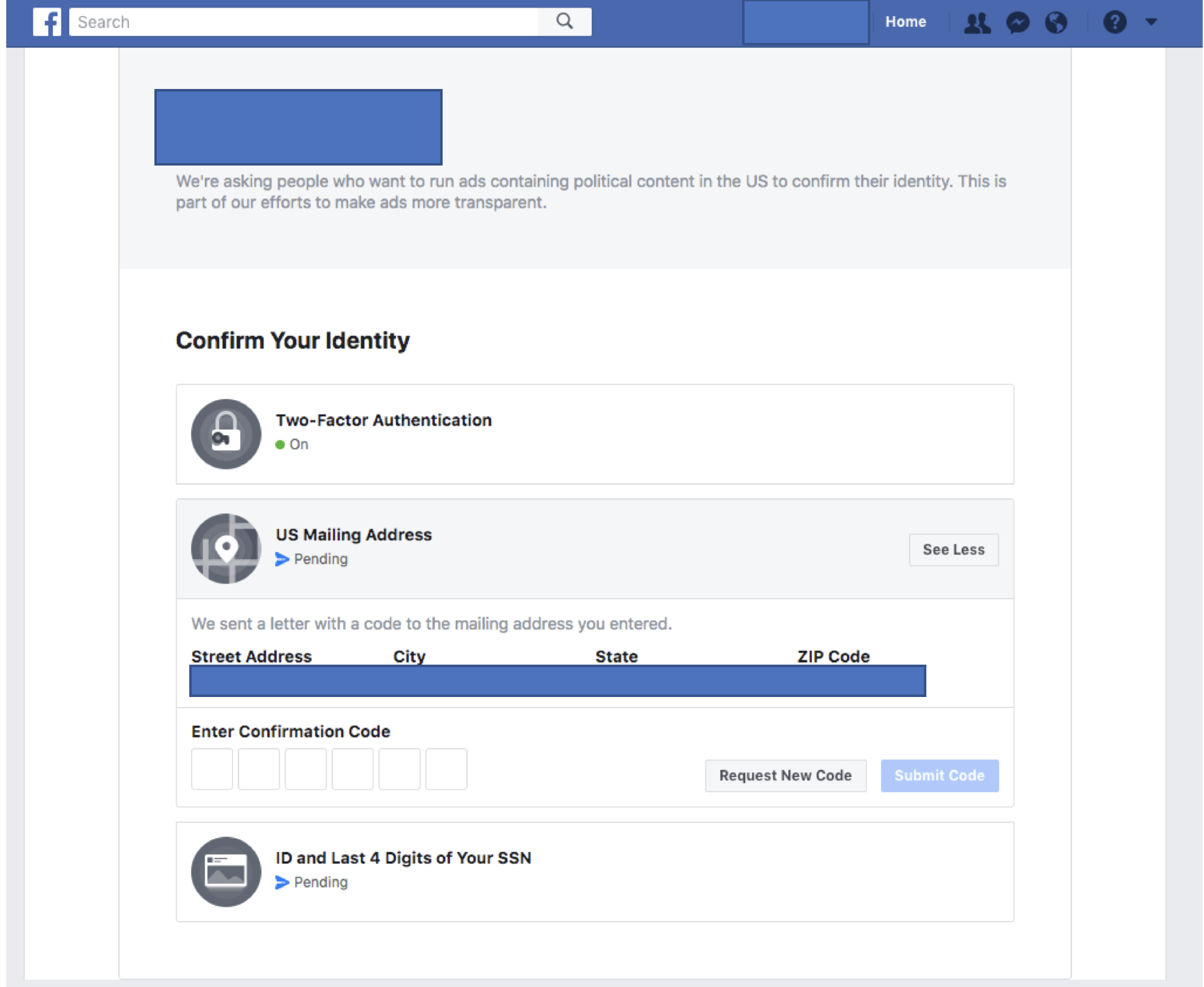The height and width of the screenshot is (987, 1204).
Task: Click the search magnifying glass icon
Action: point(564,22)
